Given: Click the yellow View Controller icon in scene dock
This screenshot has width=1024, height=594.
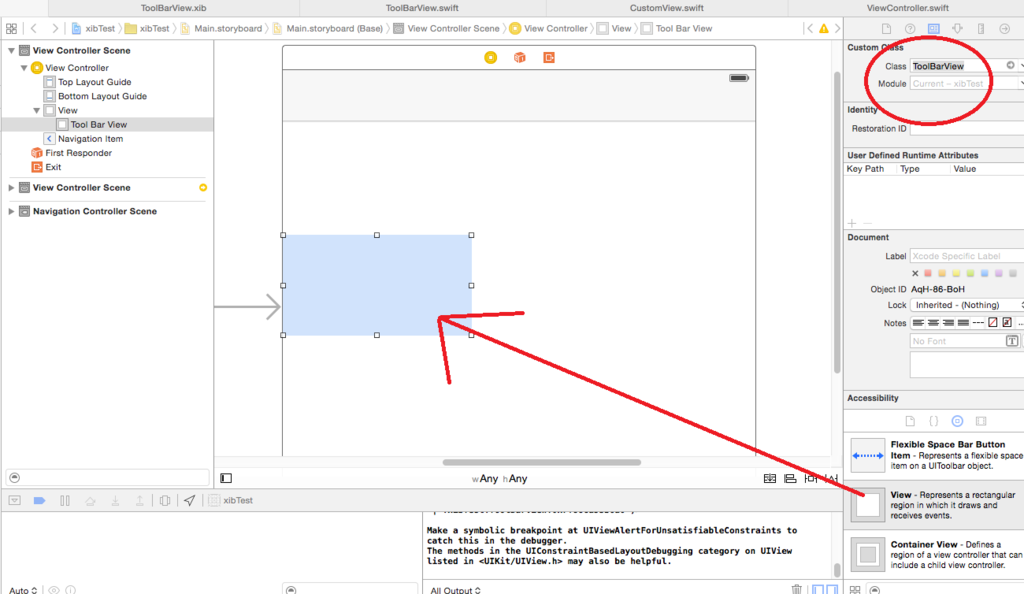Looking at the screenshot, I should coord(490,57).
